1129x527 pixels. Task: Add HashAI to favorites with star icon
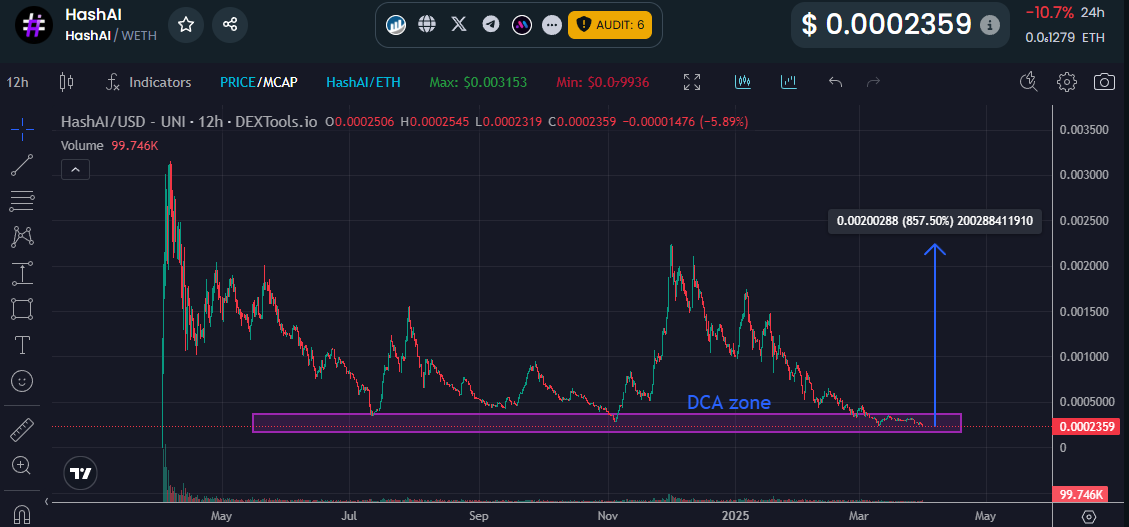[186, 25]
